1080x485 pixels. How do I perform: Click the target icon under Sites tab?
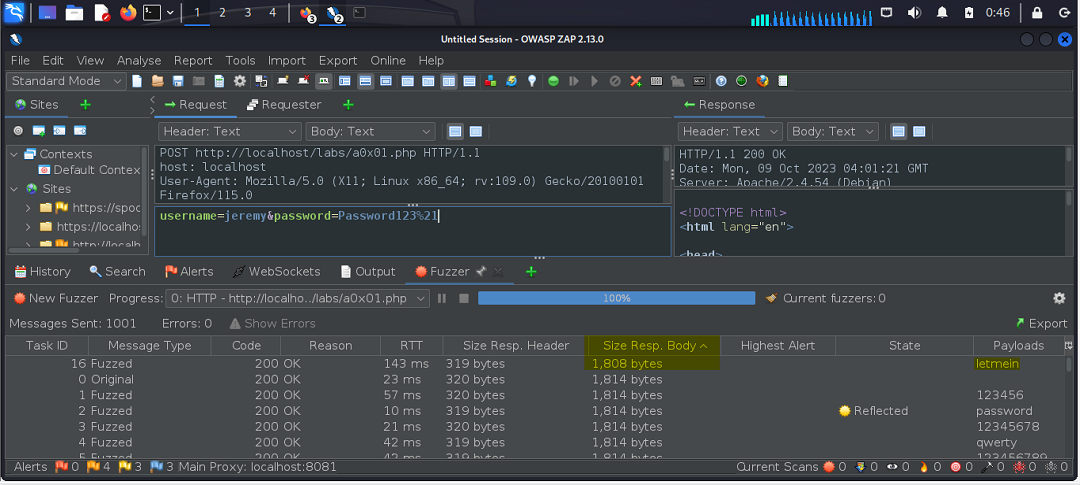click(x=19, y=130)
